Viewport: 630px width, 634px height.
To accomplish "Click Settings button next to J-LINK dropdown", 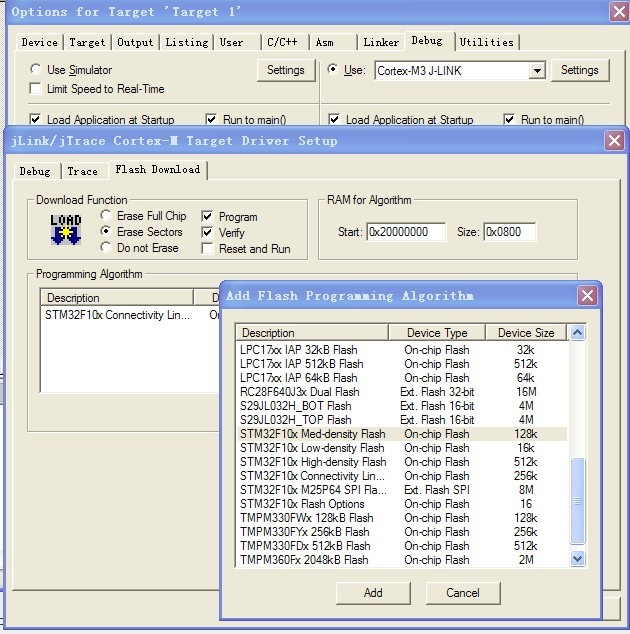I will [579, 70].
